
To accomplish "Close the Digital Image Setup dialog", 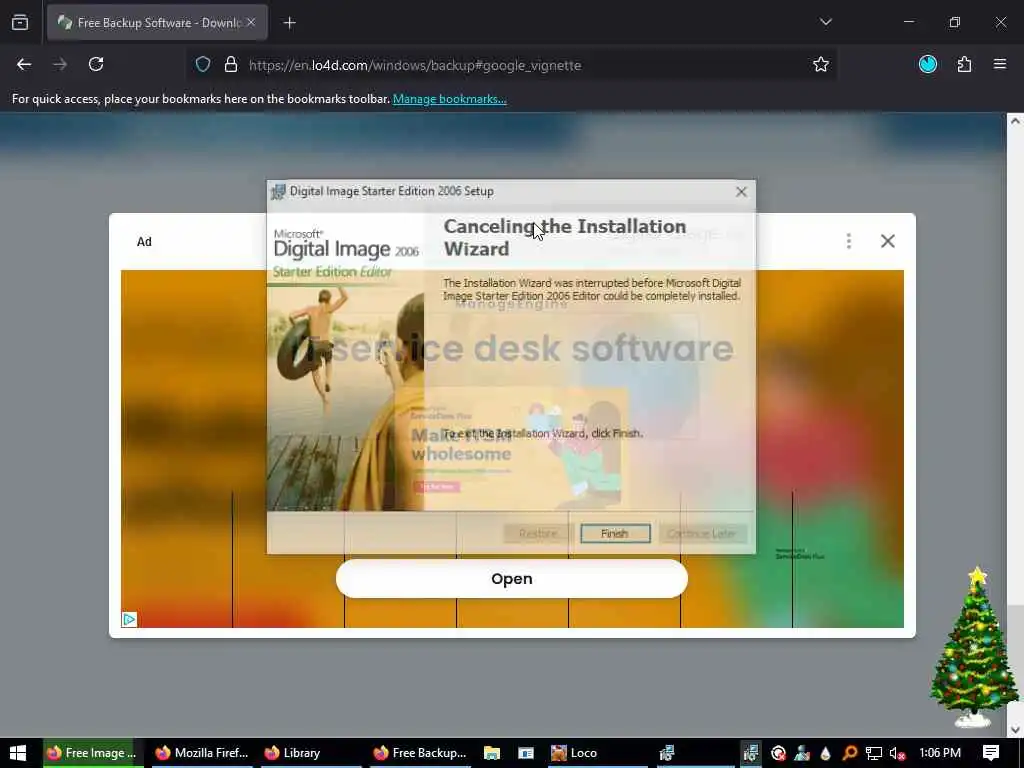I will coord(741,191).
